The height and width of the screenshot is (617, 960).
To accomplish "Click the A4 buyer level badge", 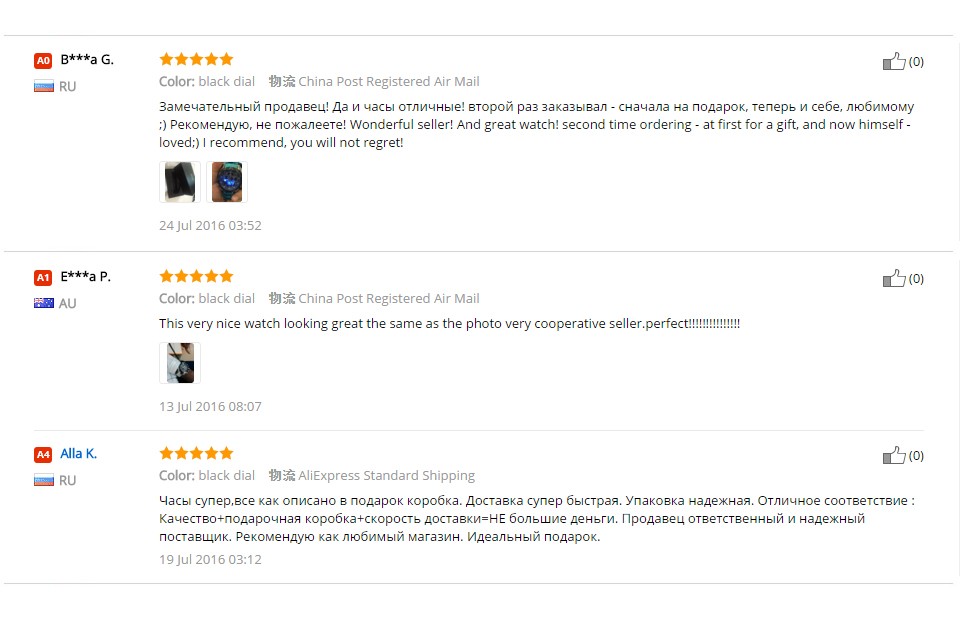I will pyautogui.click(x=43, y=454).
